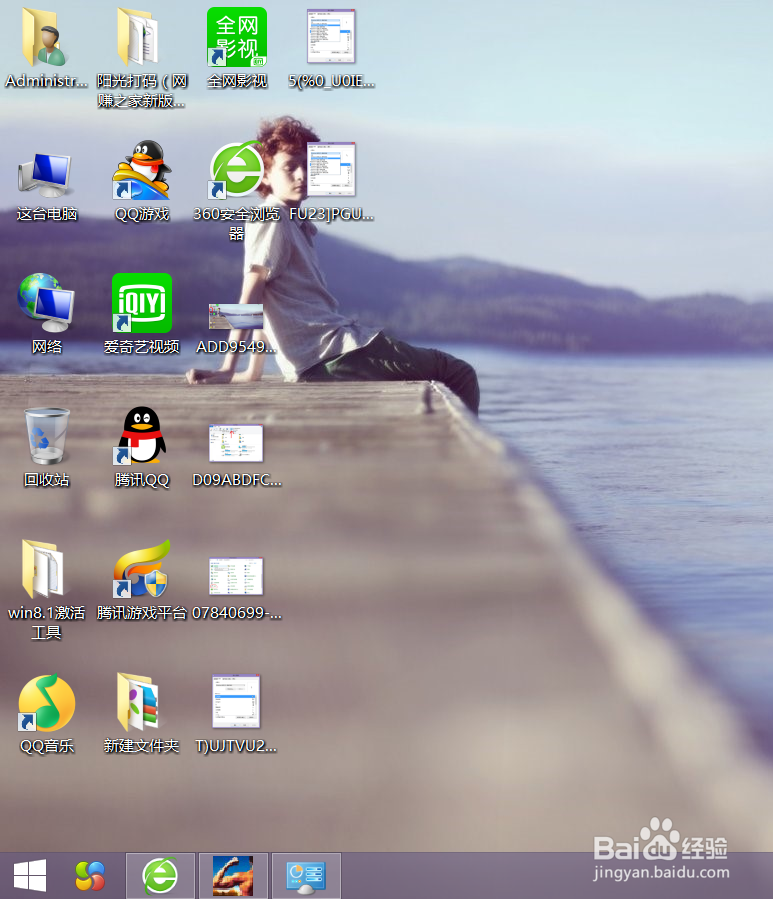Open the 阳光打码 folder icon
This screenshot has height=899, width=773.
[138, 37]
